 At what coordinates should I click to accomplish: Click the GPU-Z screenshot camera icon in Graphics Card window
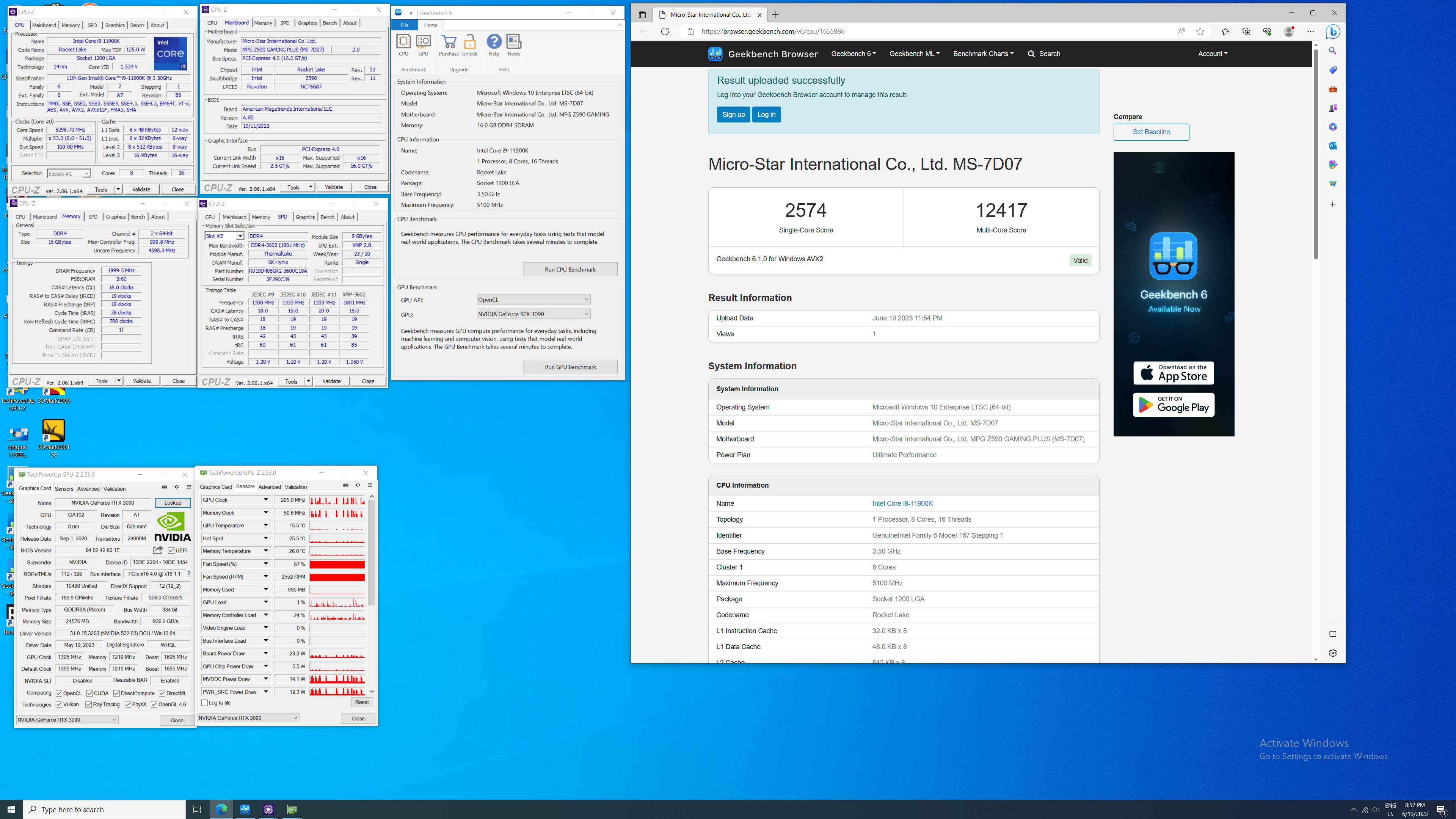[165, 487]
